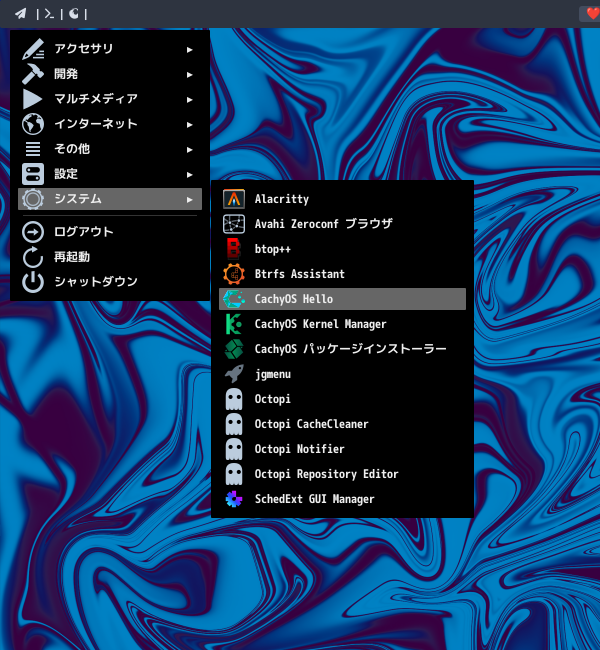This screenshot has height=650, width=600.
Task: Click the green Kernel Manager K icon
Action: (x=234, y=324)
